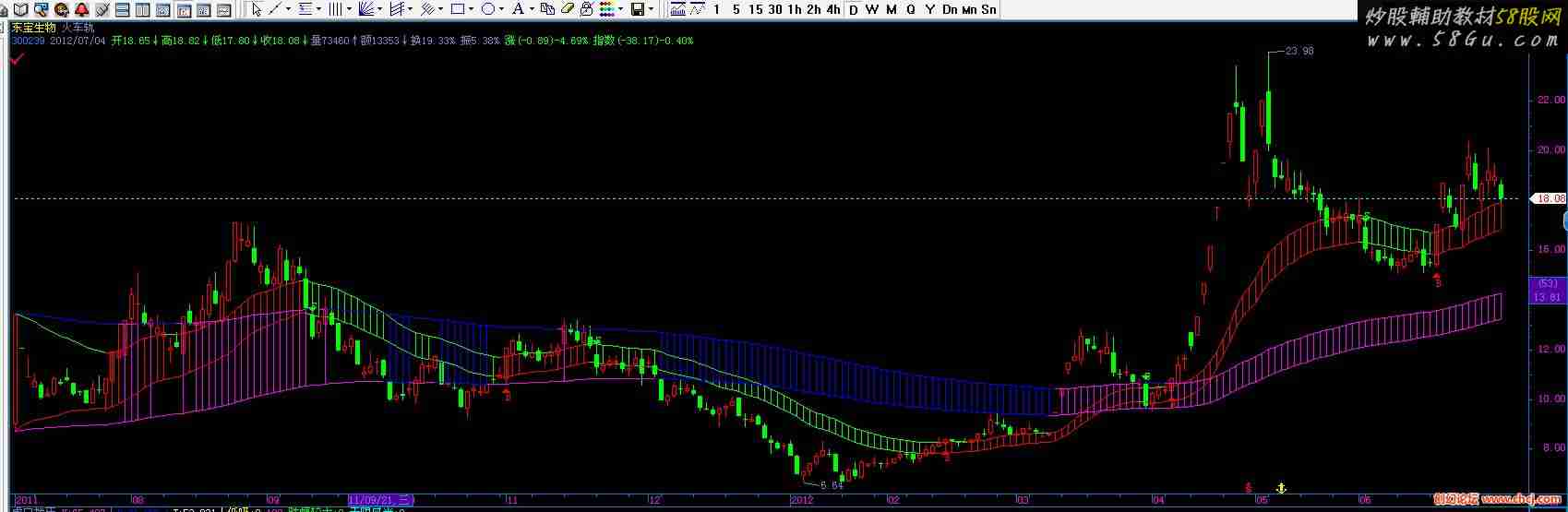
Task: Select the trend line drawing tool
Action: tap(275, 9)
